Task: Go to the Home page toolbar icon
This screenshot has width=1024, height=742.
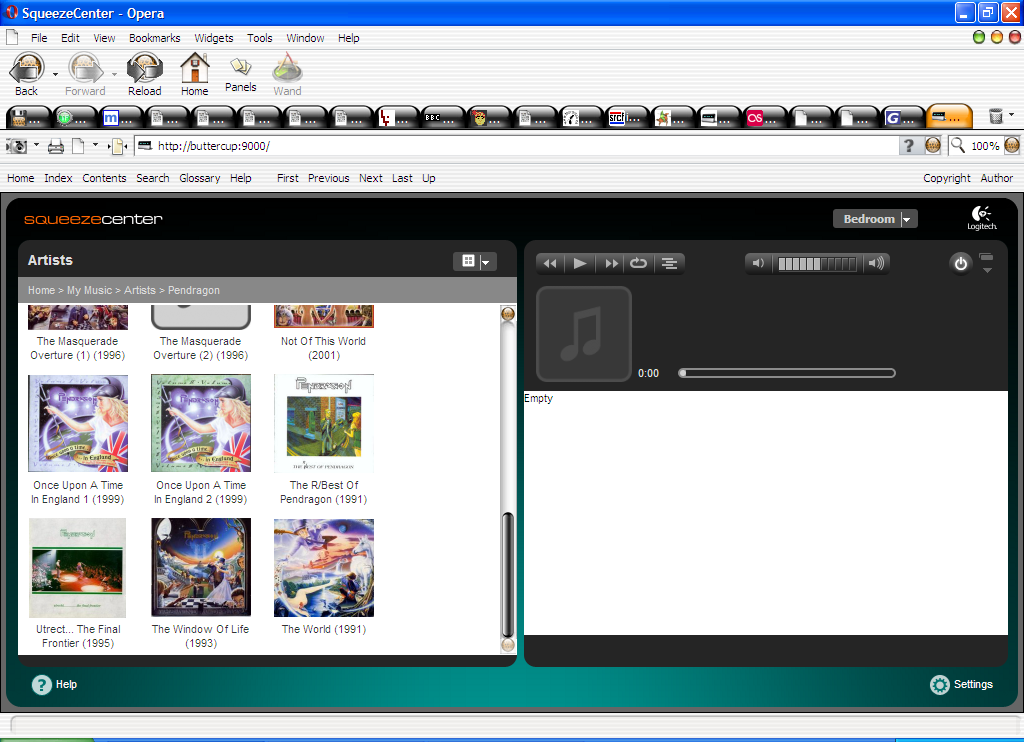Action: point(194,76)
